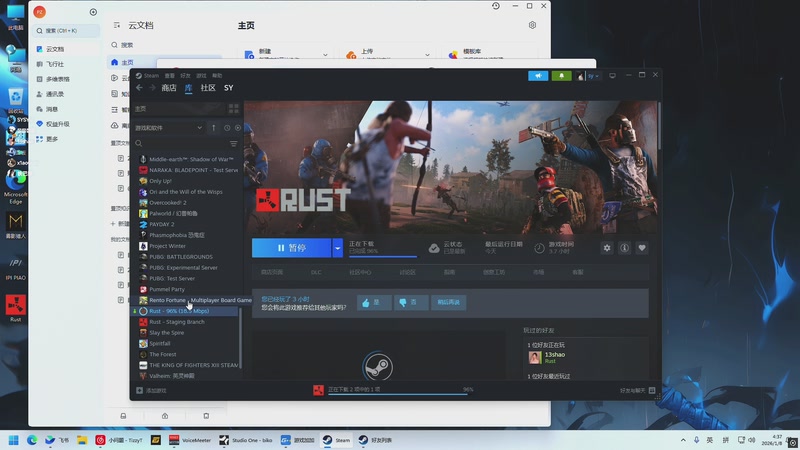Open the 好友 friends menu

click(x=185, y=76)
